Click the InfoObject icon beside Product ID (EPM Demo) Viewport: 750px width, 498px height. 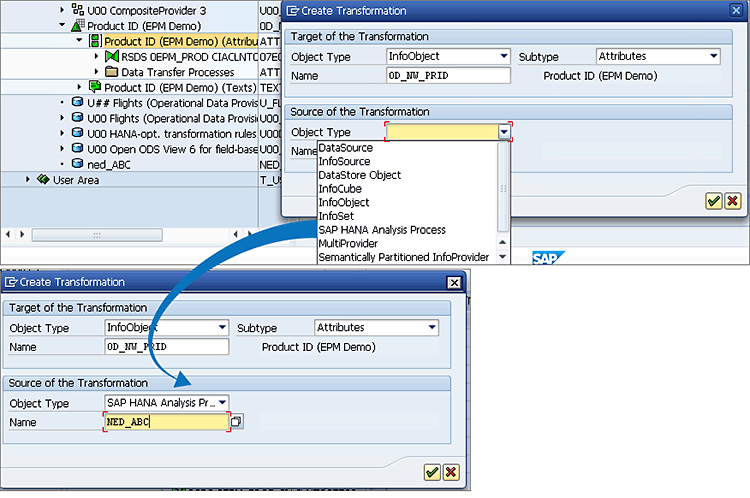point(77,25)
